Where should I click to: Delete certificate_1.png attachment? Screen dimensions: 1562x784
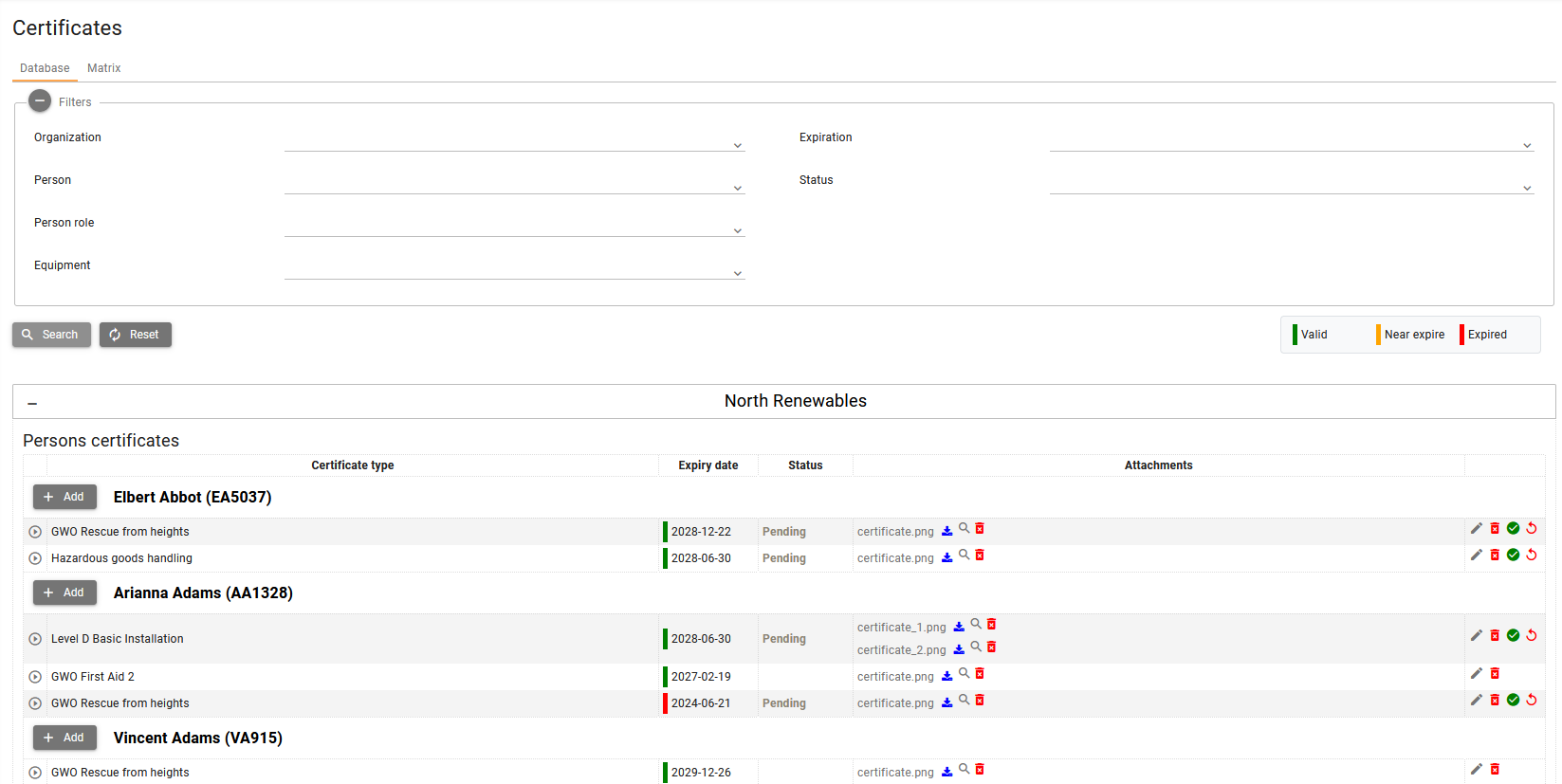pyautogui.click(x=991, y=624)
